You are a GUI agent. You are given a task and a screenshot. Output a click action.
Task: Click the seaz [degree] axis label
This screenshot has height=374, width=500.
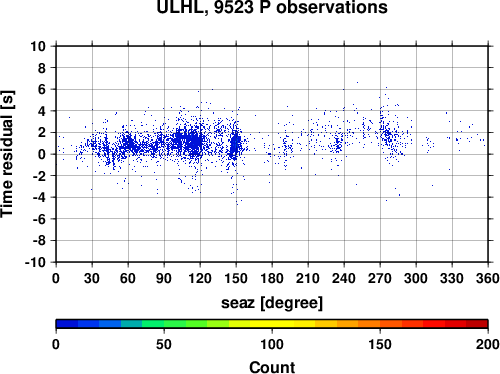pos(272,303)
